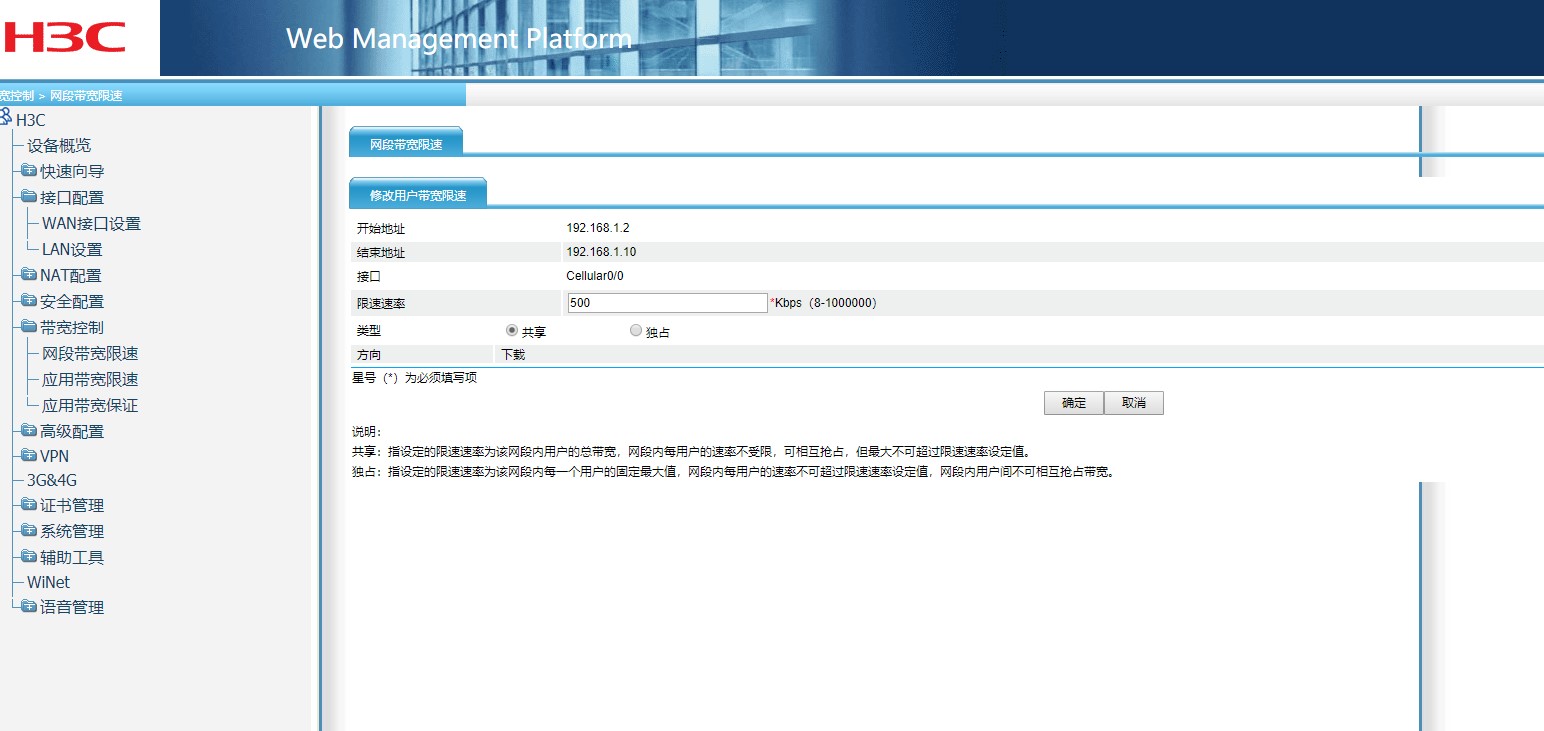Click the H3C root node icon in the tree
The height and width of the screenshot is (731, 1544).
[x=6, y=119]
